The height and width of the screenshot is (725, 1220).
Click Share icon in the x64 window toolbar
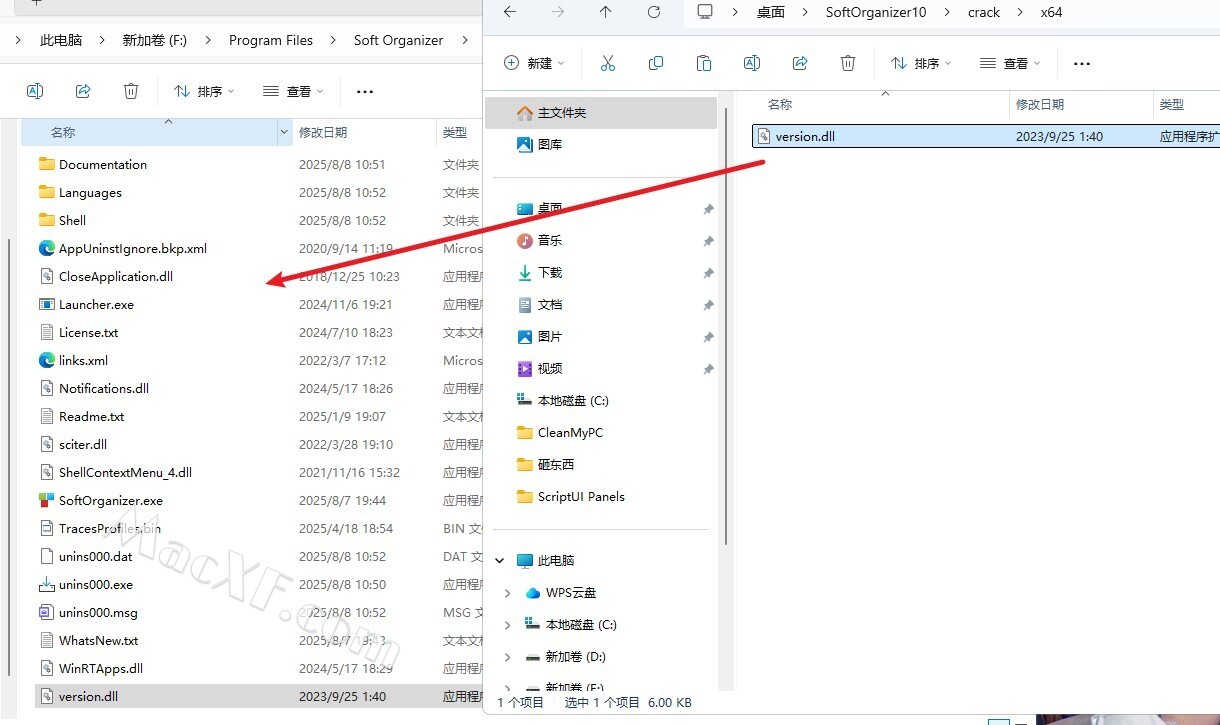pos(800,63)
